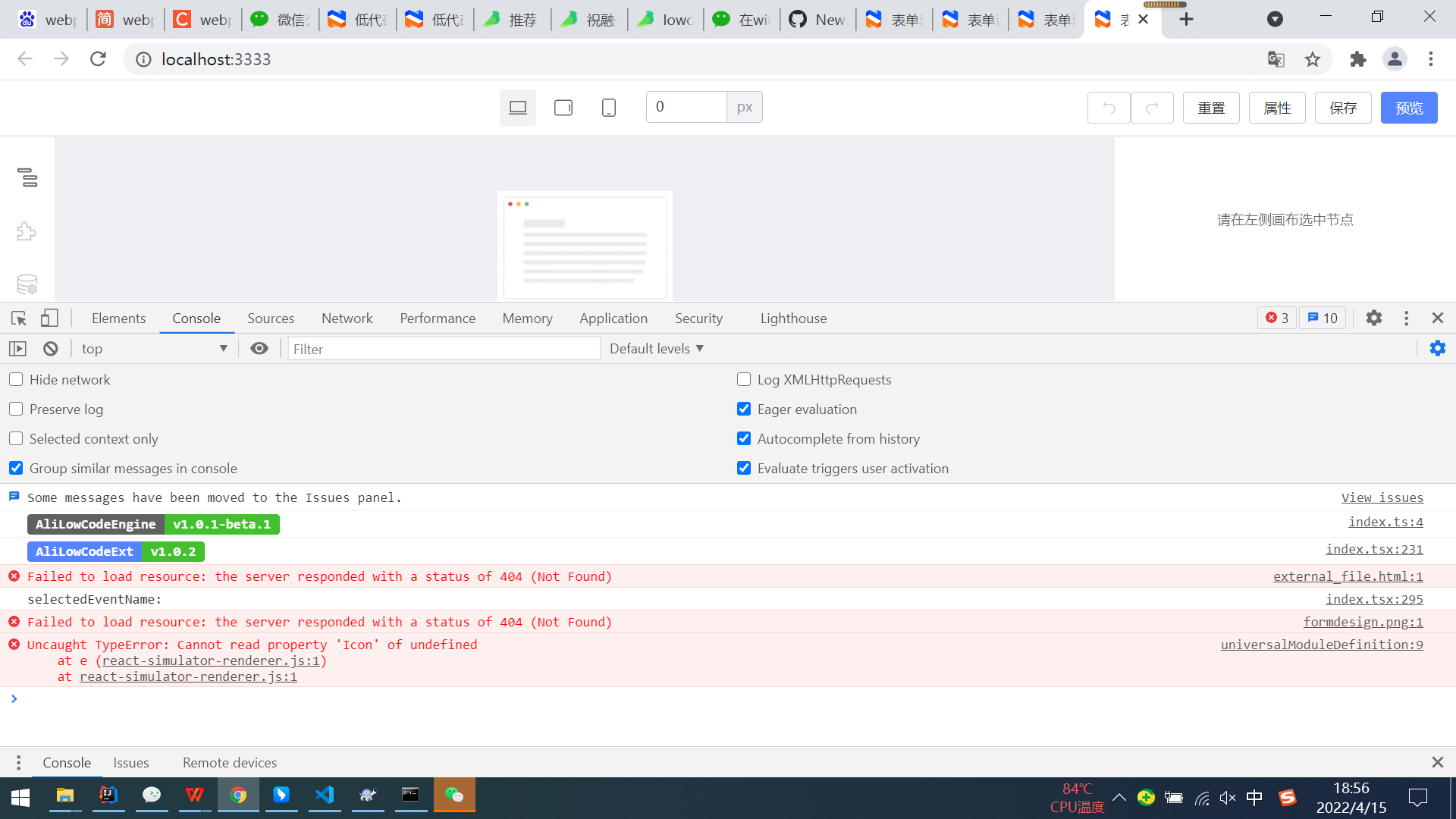Image resolution: width=1456 pixels, height=819 pixels.
Task: Select the outline tree panel icon
Action: [27, 179]
